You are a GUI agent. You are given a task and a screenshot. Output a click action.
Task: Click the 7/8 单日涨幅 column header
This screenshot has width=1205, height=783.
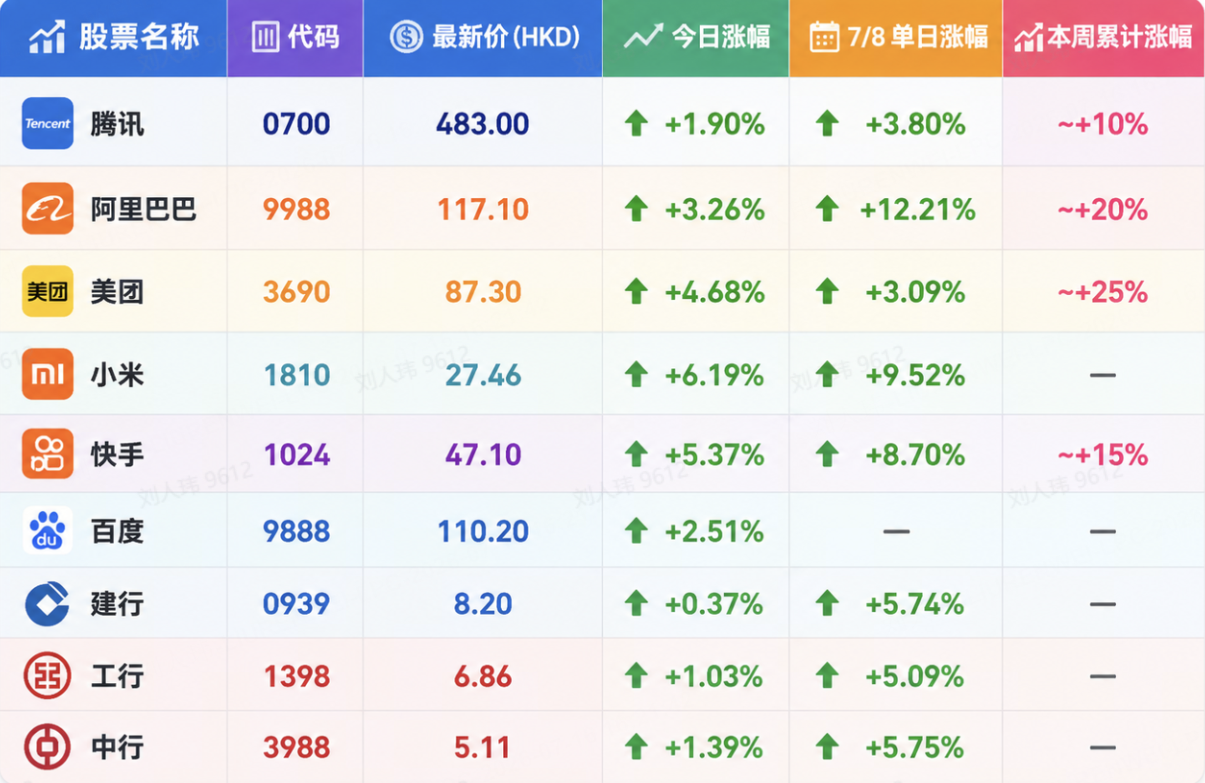click(x=896, y=38)
